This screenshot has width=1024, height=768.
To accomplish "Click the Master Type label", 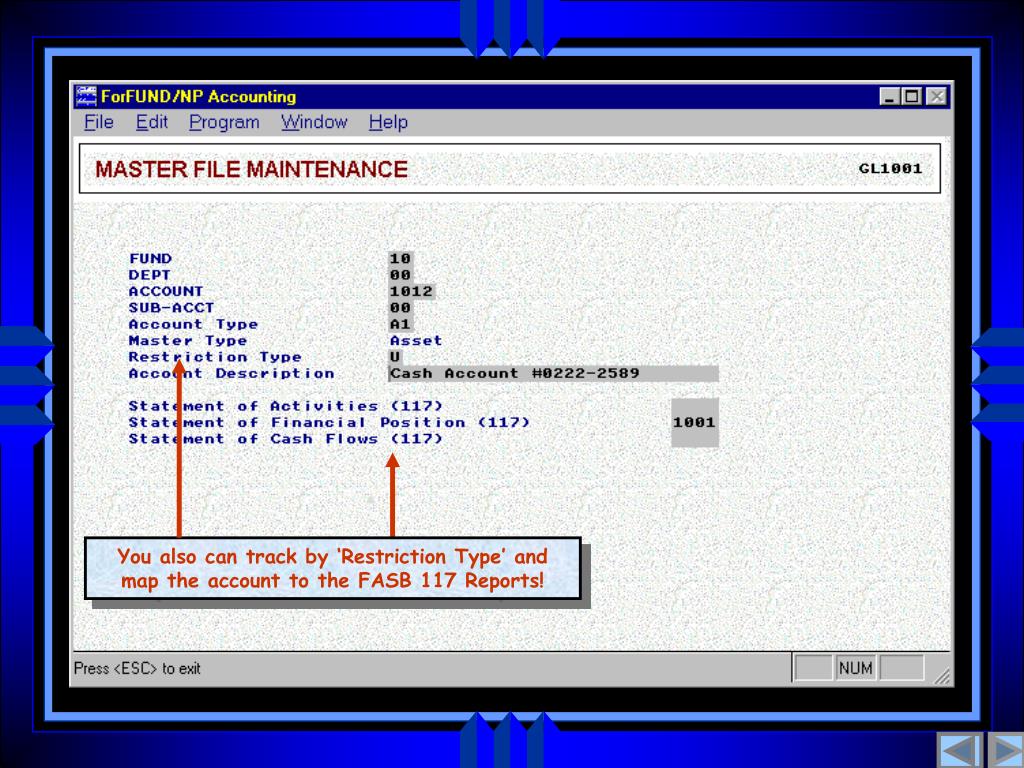I will click(x=188, y=340).
